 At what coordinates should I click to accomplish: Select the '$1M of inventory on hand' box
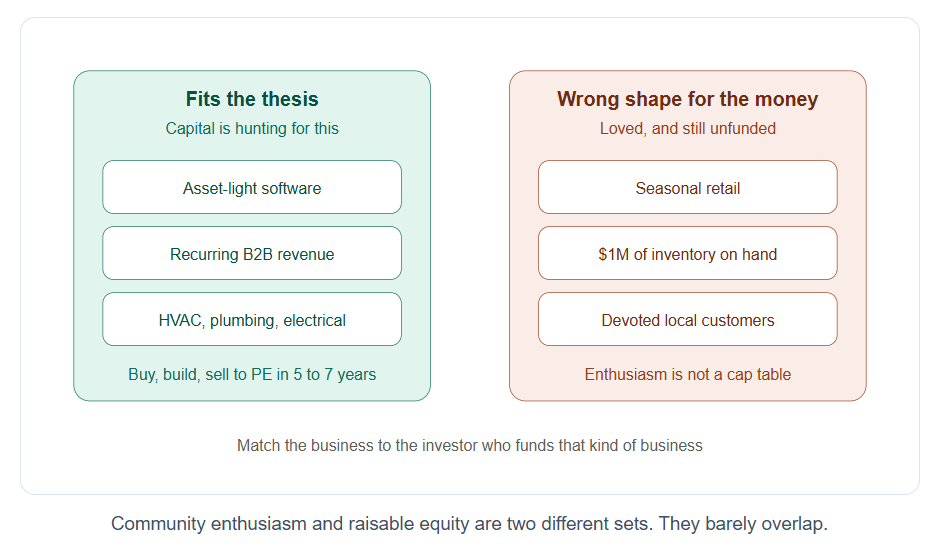point(687,253)
